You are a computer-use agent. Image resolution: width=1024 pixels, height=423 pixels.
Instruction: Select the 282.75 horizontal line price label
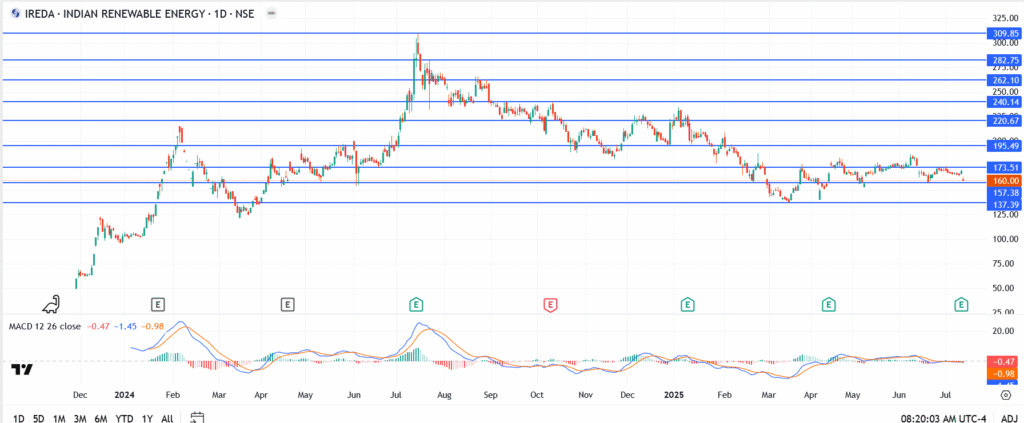(1004, 60)
